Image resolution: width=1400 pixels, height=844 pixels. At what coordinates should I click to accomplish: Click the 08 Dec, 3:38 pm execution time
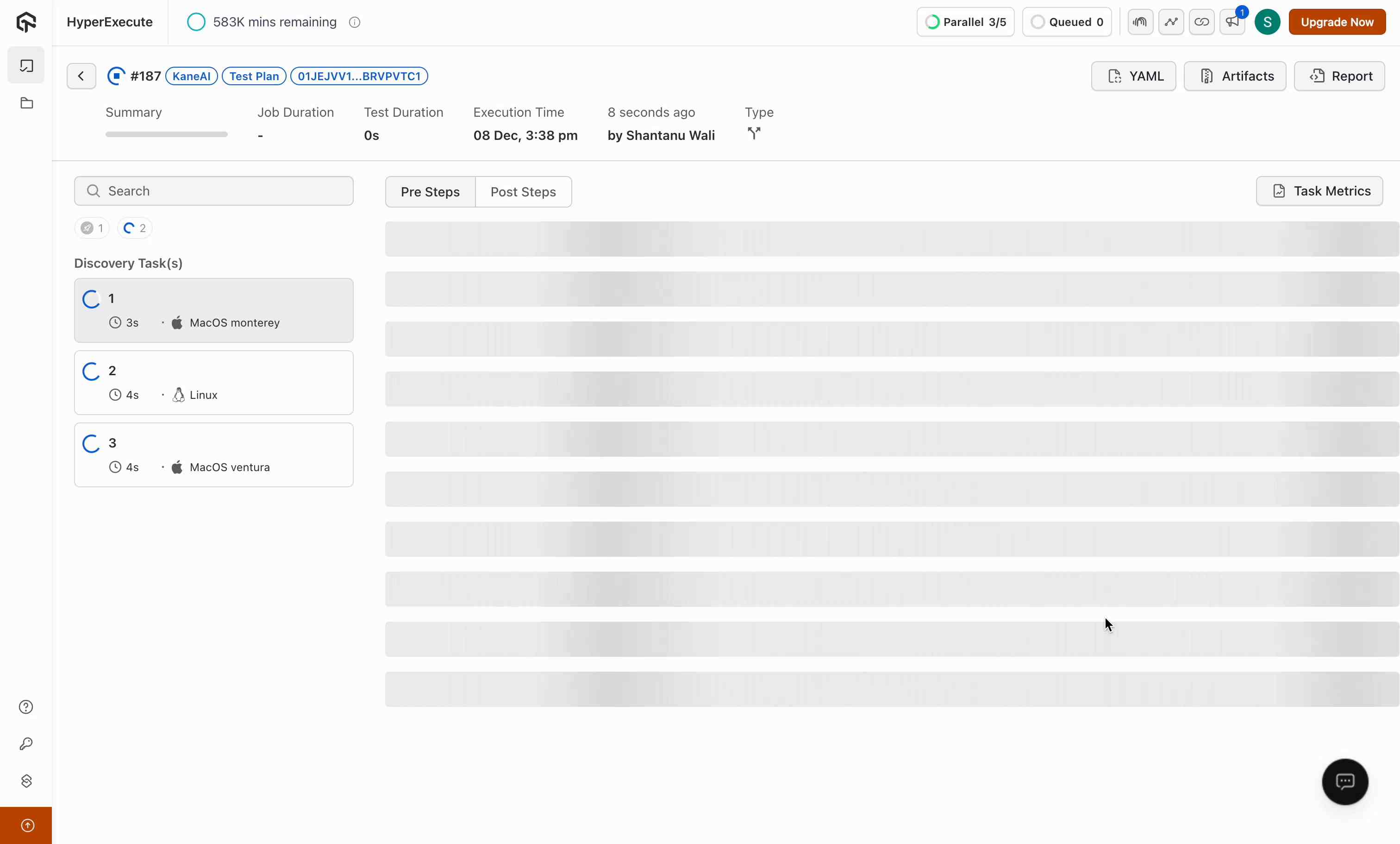coord(525,135)
